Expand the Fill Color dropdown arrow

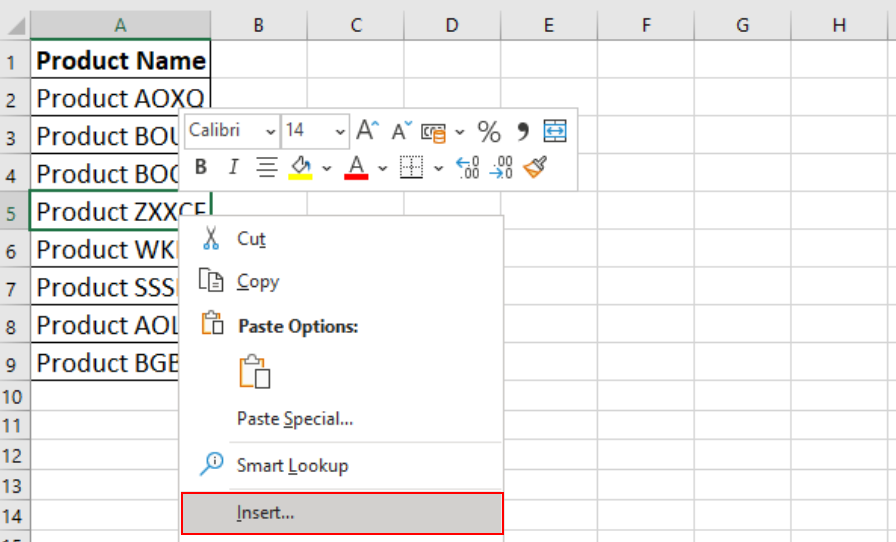[326, 168]
